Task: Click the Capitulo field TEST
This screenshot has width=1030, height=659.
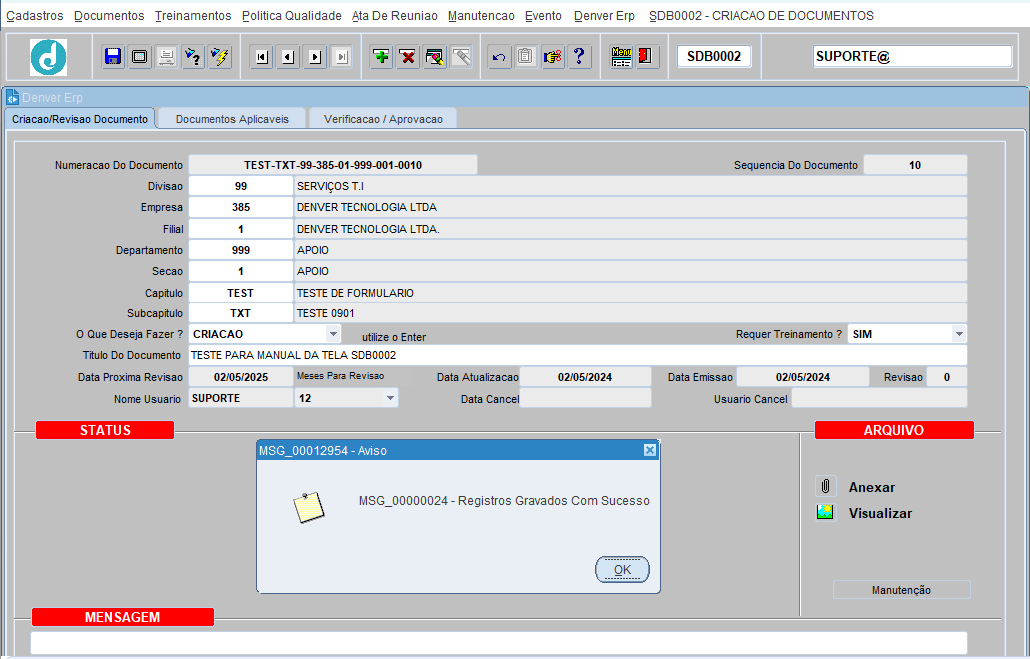Action: pos(241,293)
